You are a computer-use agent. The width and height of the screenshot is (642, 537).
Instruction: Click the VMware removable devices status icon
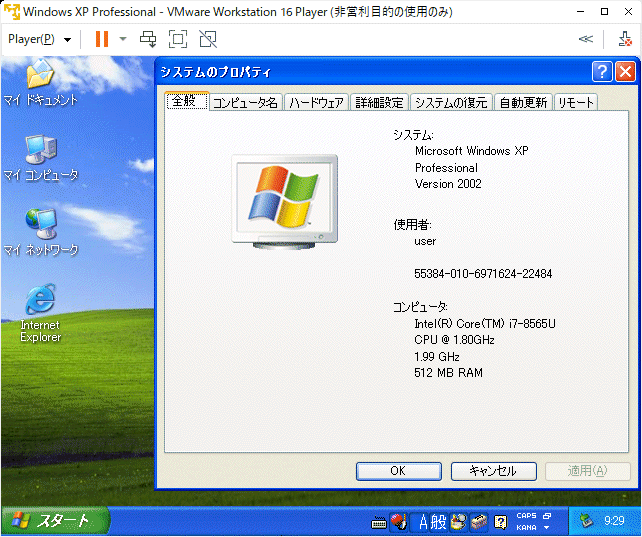(x=625, y=39)
